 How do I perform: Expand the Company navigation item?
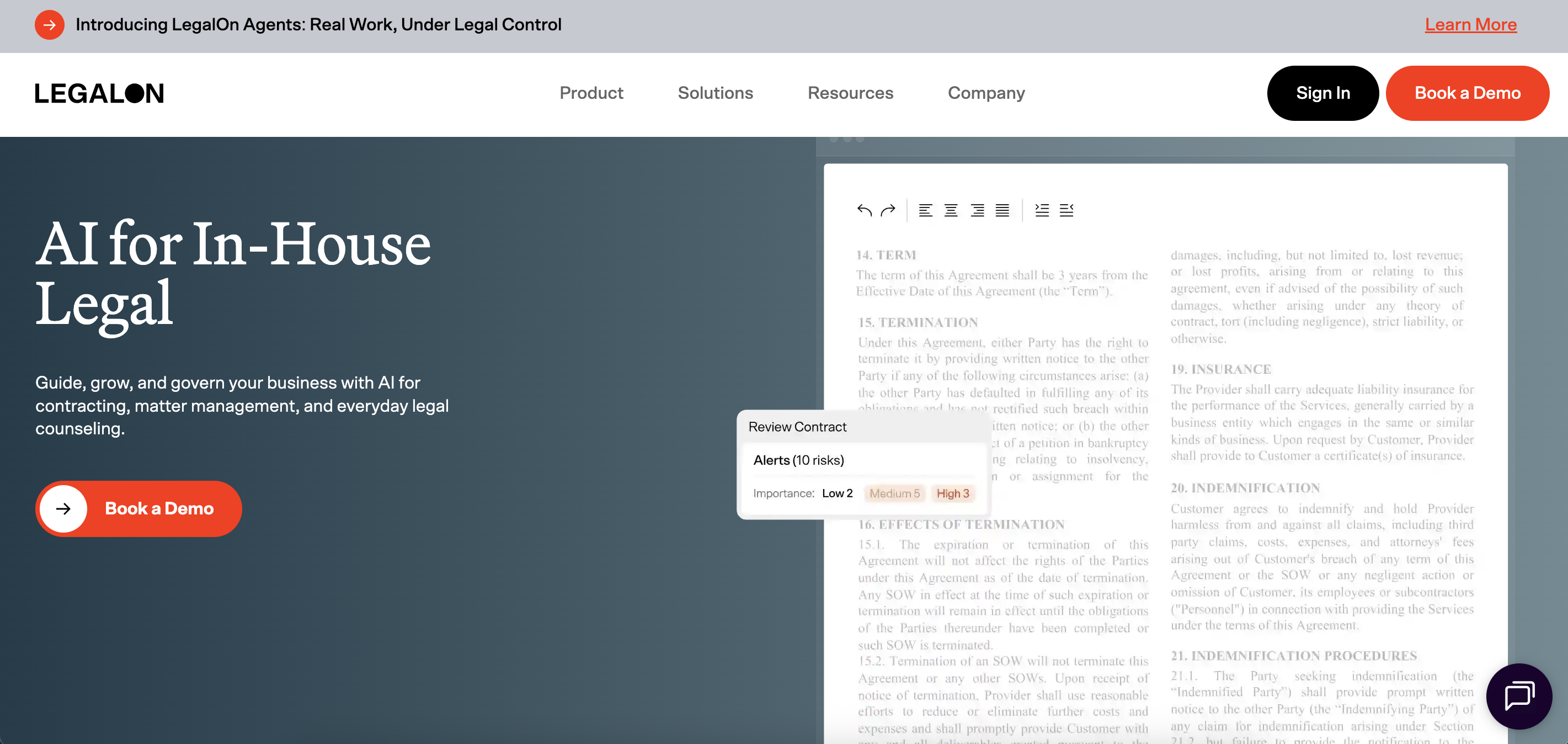[x=986, y=93]
